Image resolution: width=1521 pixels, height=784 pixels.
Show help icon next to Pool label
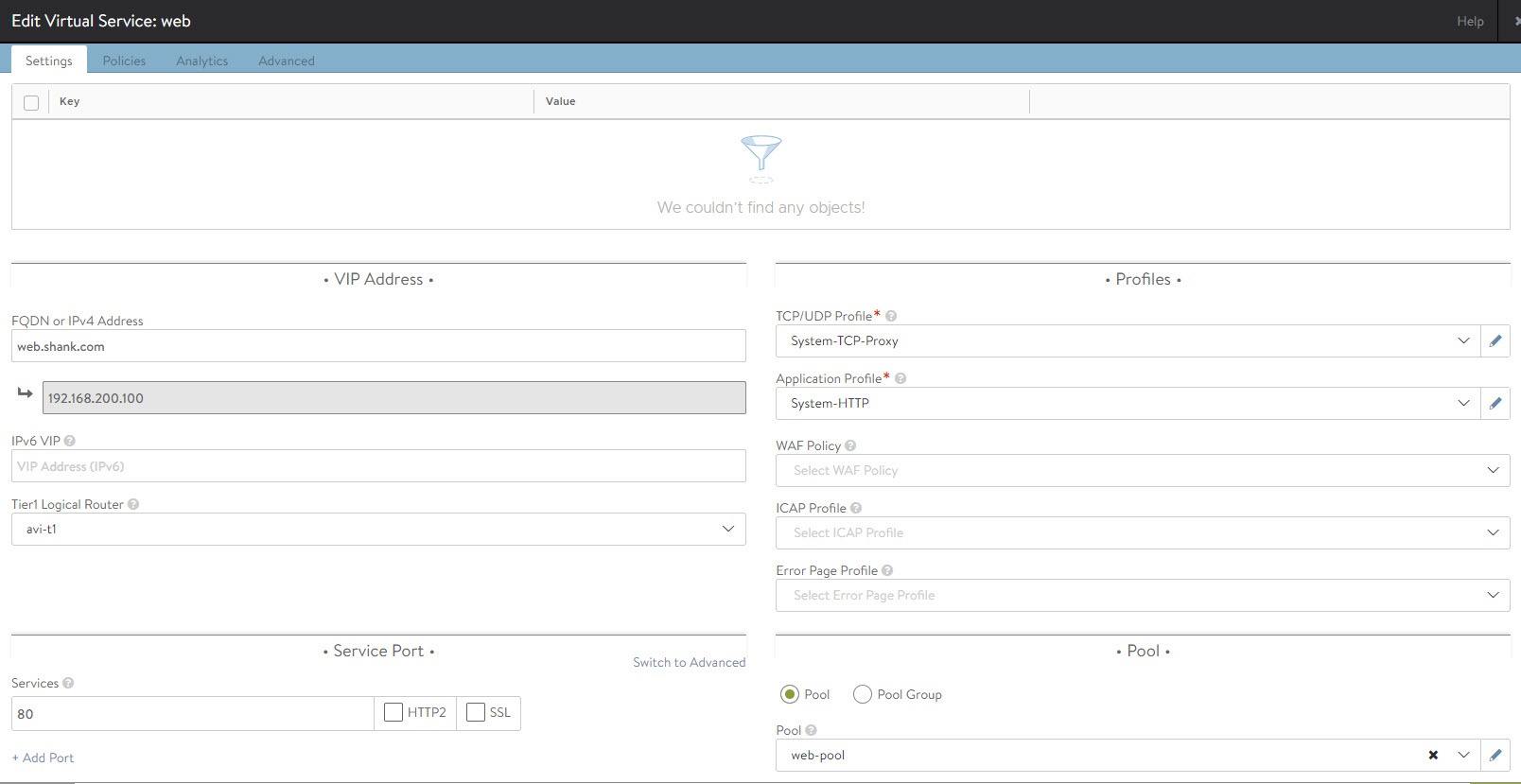(812, 730)
